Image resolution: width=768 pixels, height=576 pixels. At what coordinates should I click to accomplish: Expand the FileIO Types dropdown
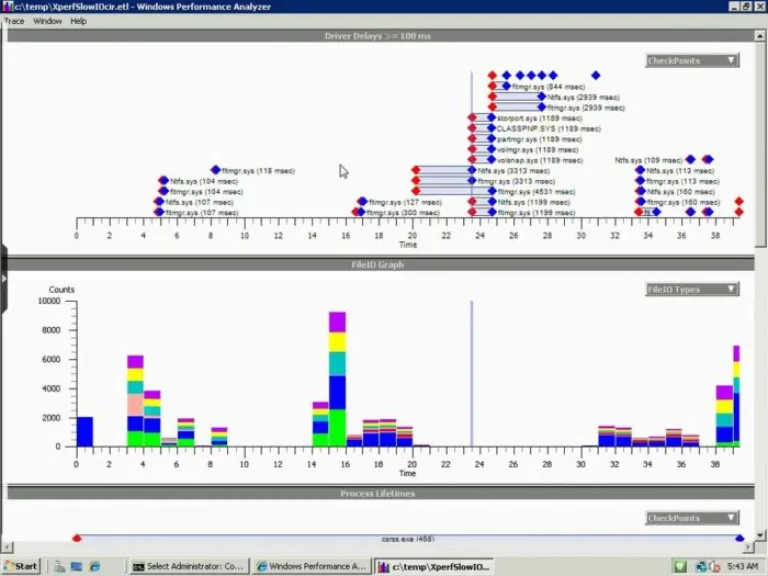click(x=692, y=289)
